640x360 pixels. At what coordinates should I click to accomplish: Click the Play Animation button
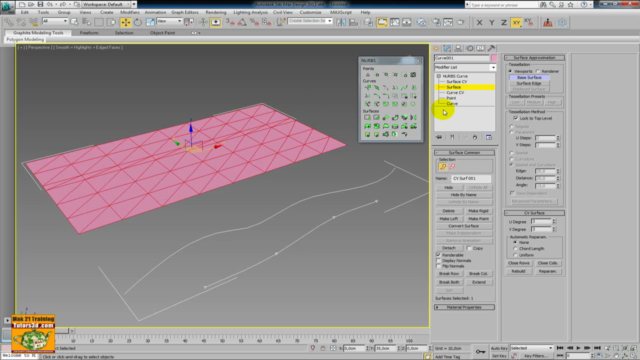(578, 348)
